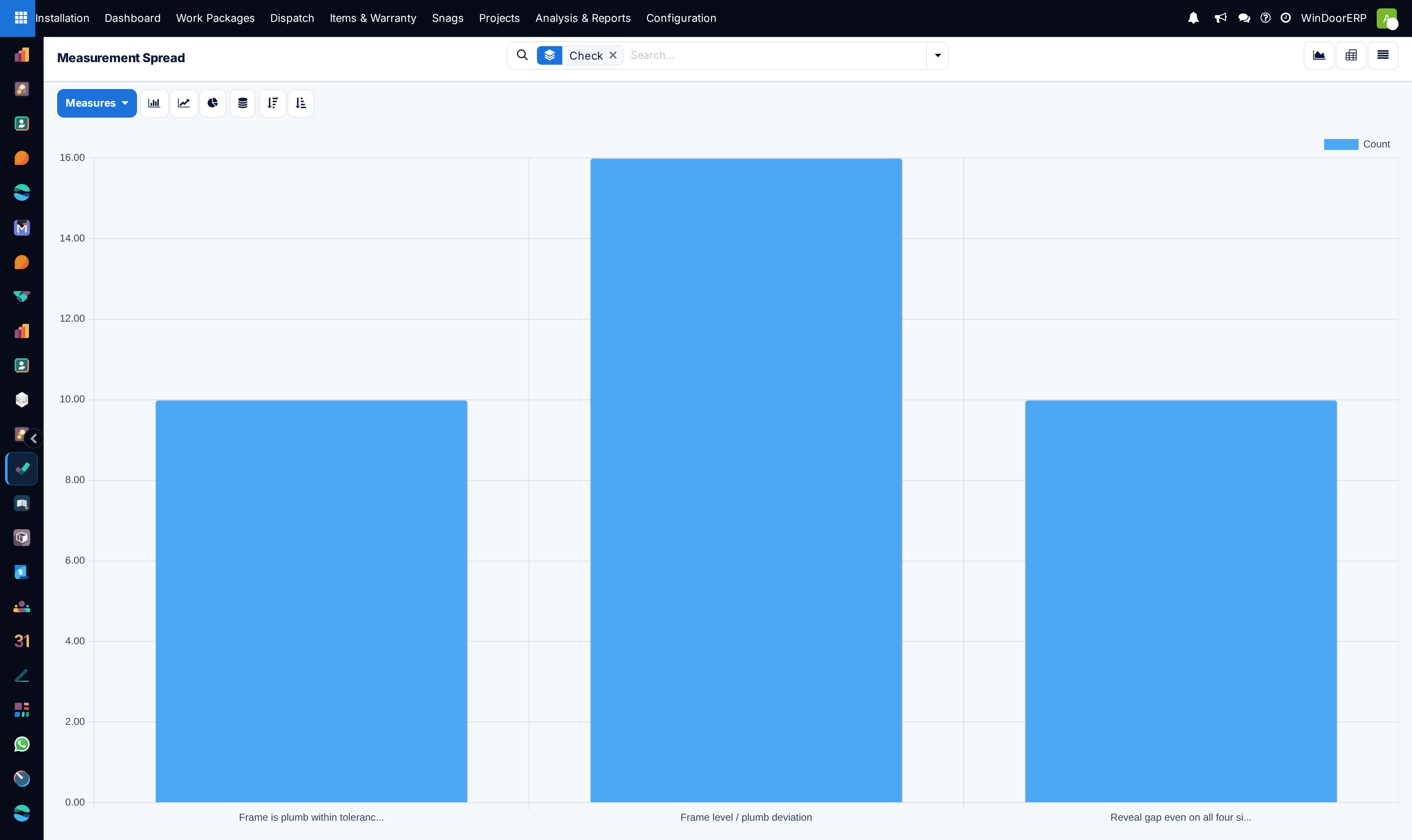
Task: Focus the Search input field
Action: [776, 55]
